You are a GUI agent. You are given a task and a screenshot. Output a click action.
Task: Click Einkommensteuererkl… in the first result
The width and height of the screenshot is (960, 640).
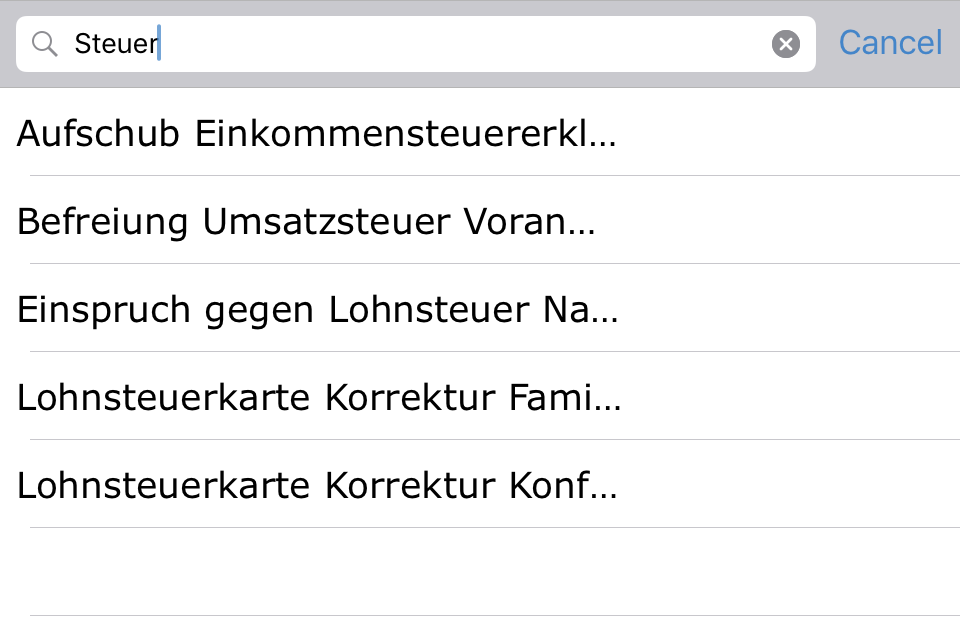pos(405,133)
